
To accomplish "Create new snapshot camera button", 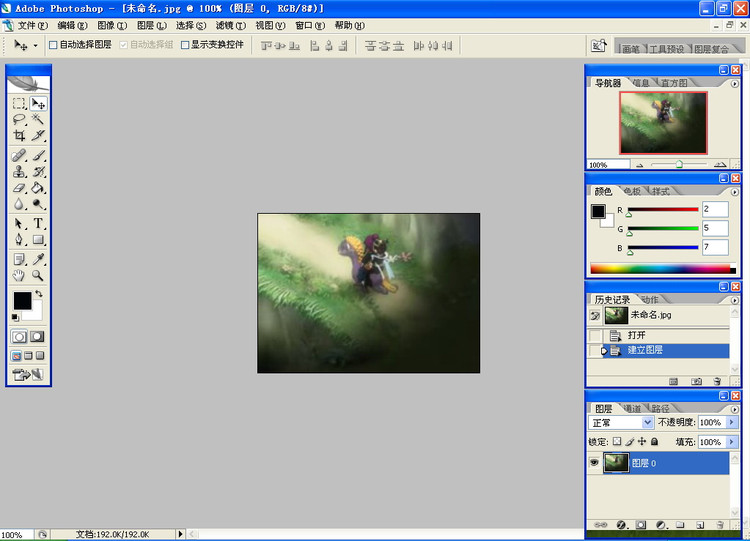I will [x=696, y=381].
